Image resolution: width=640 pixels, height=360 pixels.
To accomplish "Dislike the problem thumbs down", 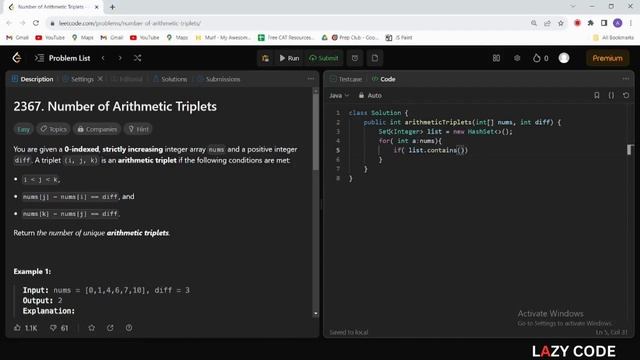I will coord(59,328).
